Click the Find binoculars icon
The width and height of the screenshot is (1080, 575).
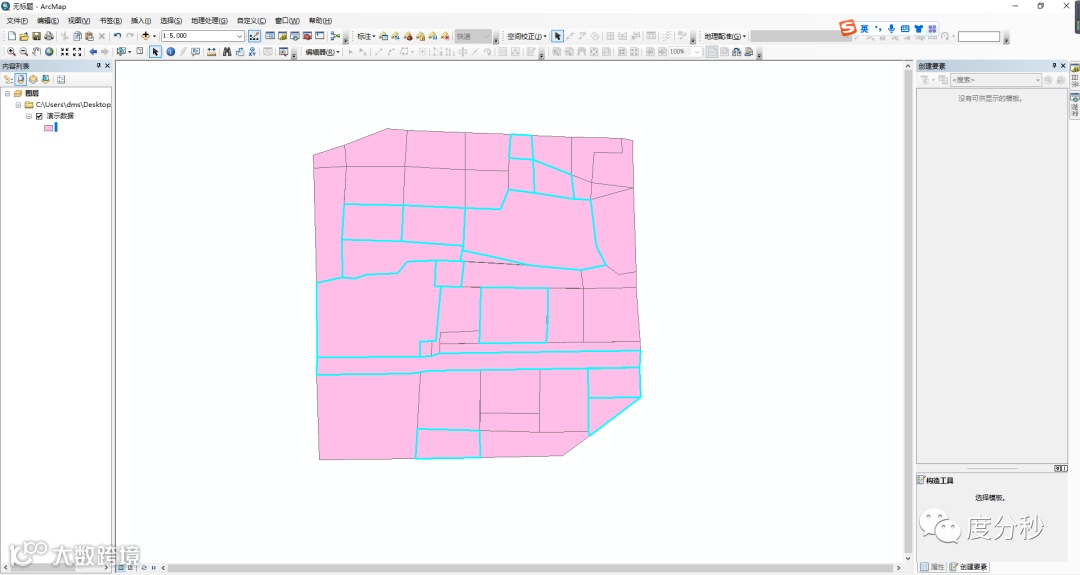[x=227, y=52]
